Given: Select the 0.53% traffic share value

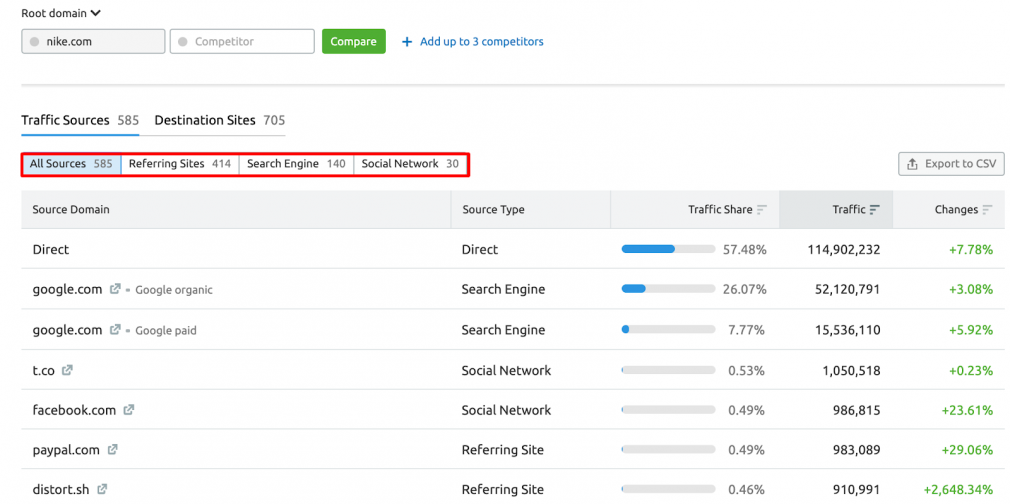Looking at the screenshot, I should click(x=747, y=371).
